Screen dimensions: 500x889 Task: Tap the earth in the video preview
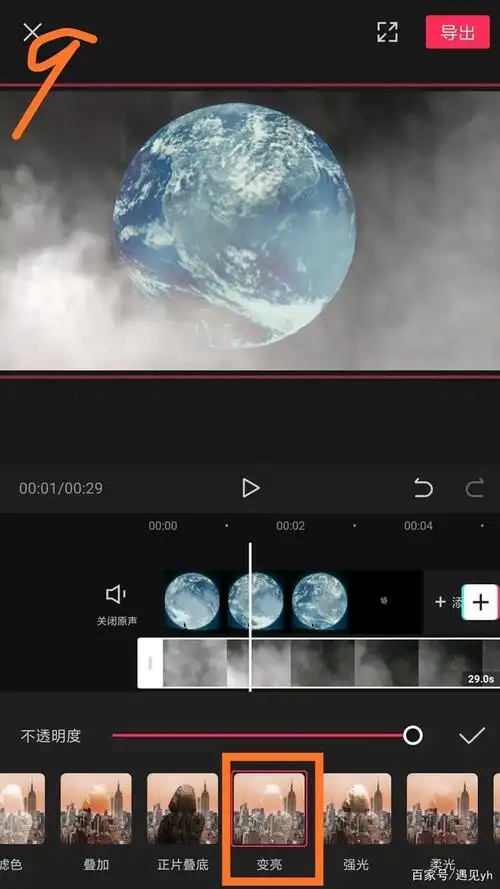[234, 225]
